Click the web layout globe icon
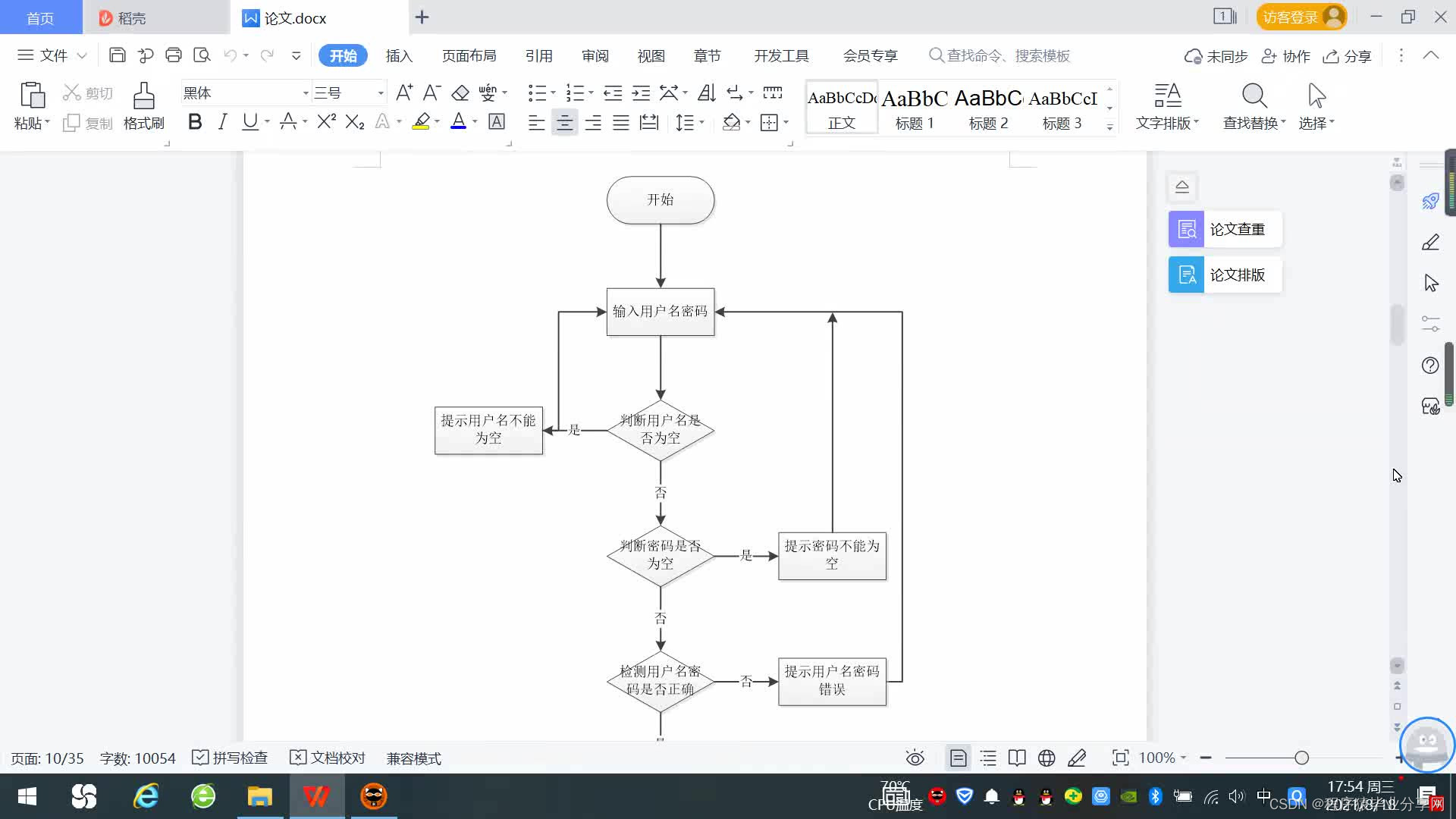This screenshot has height=819, width=1456. coord(1046,758)
